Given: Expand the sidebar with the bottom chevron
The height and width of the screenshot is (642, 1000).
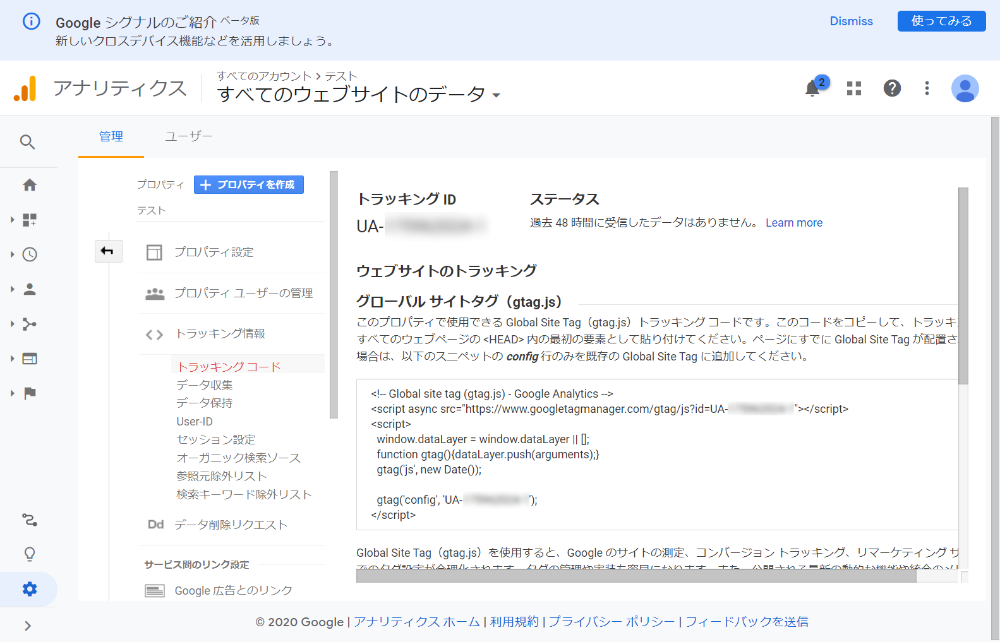Looking at the screenshot, I should [x=27, y=625].
